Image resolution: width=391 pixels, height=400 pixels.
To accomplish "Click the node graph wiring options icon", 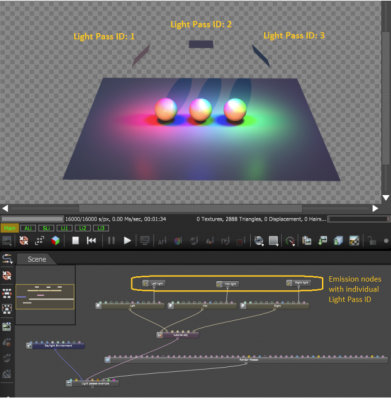I will click(x=7, y=259).
